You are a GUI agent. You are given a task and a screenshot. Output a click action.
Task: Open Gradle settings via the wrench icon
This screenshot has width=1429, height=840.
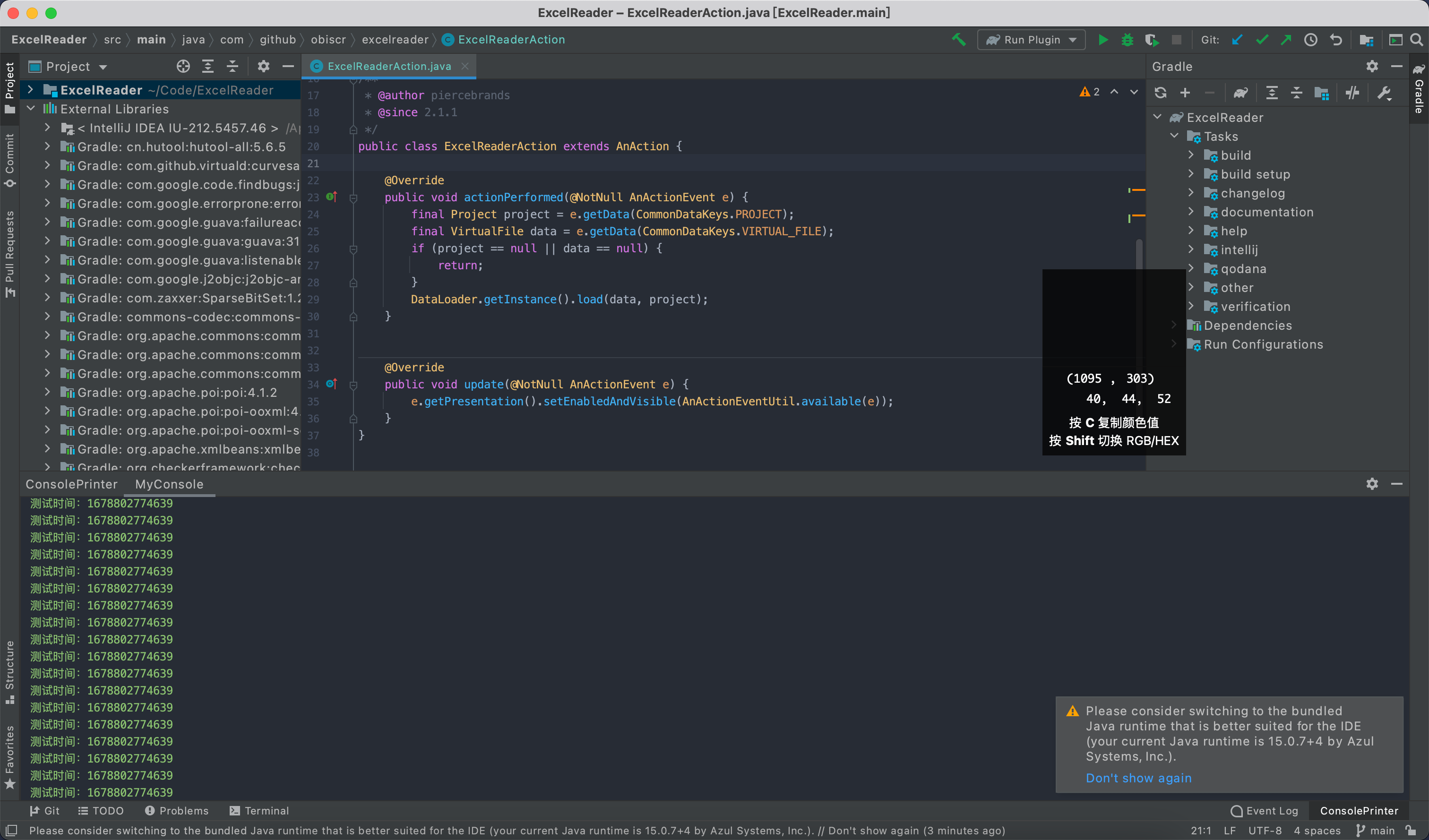[x=1384, y=93]
